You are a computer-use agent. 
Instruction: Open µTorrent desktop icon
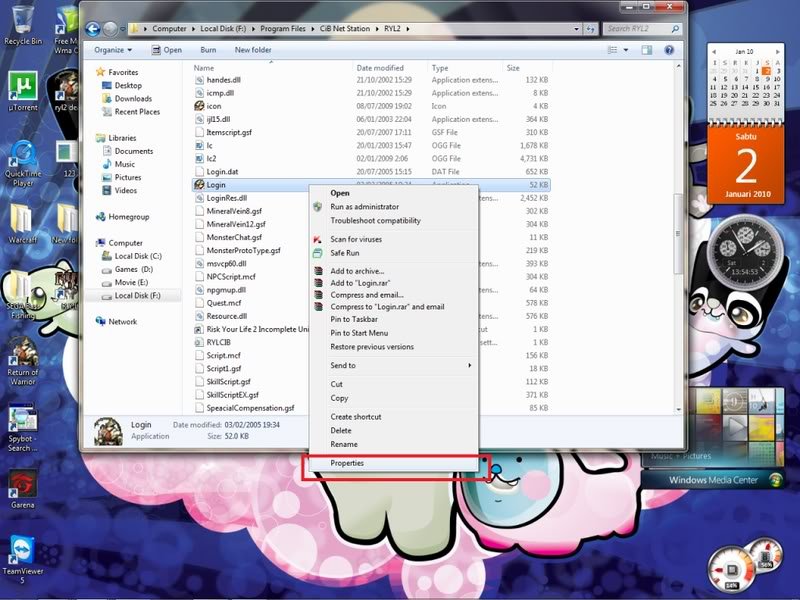(22, 91)
